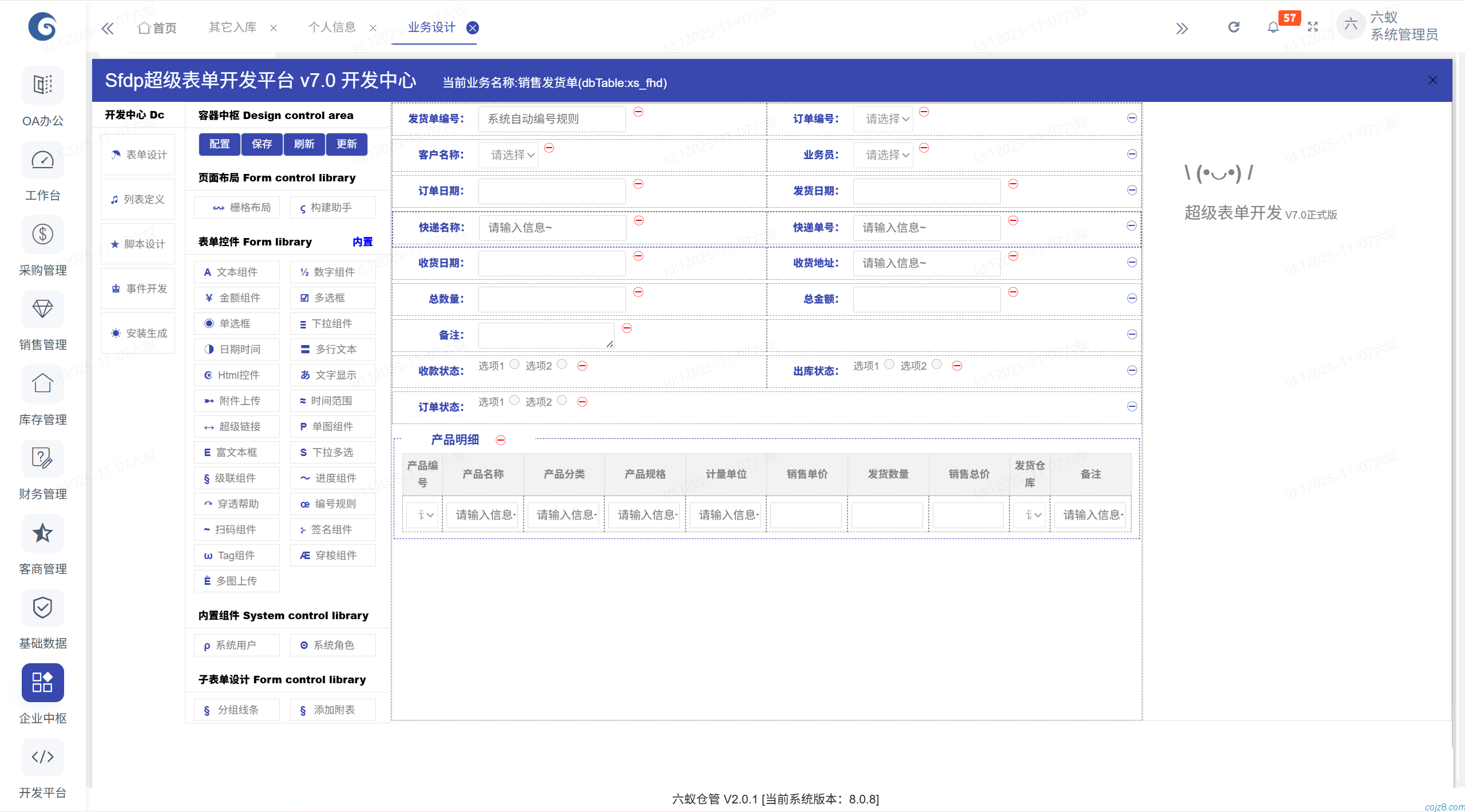Viewport: 1465px width, 812px height.
Task: Switch to the 其它入库 tab
Action: click(232, 27)
